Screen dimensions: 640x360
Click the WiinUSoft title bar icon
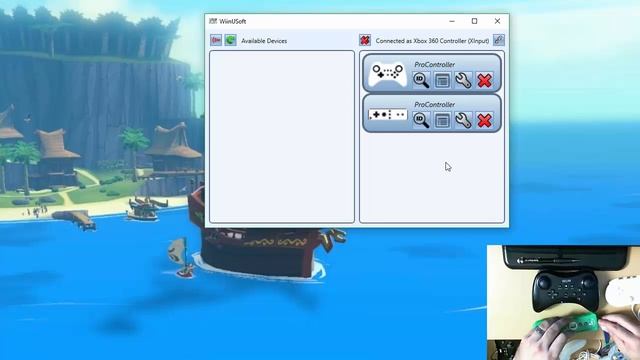tap(213, 21)
